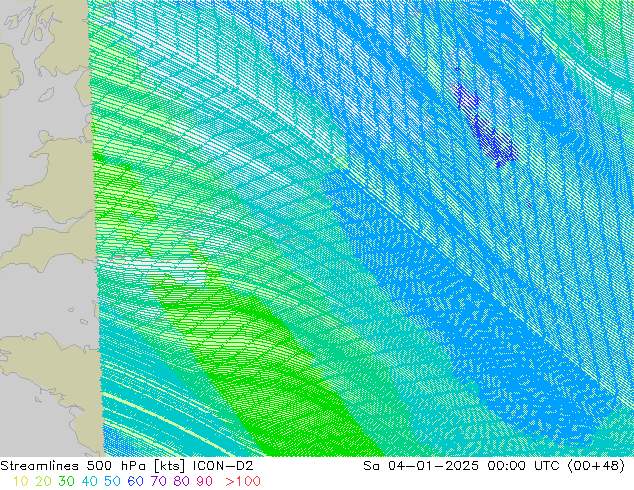Viewport: 634px width, 490px height.
Task: Click the purple '80' legend value
Action: coord(182,481)
